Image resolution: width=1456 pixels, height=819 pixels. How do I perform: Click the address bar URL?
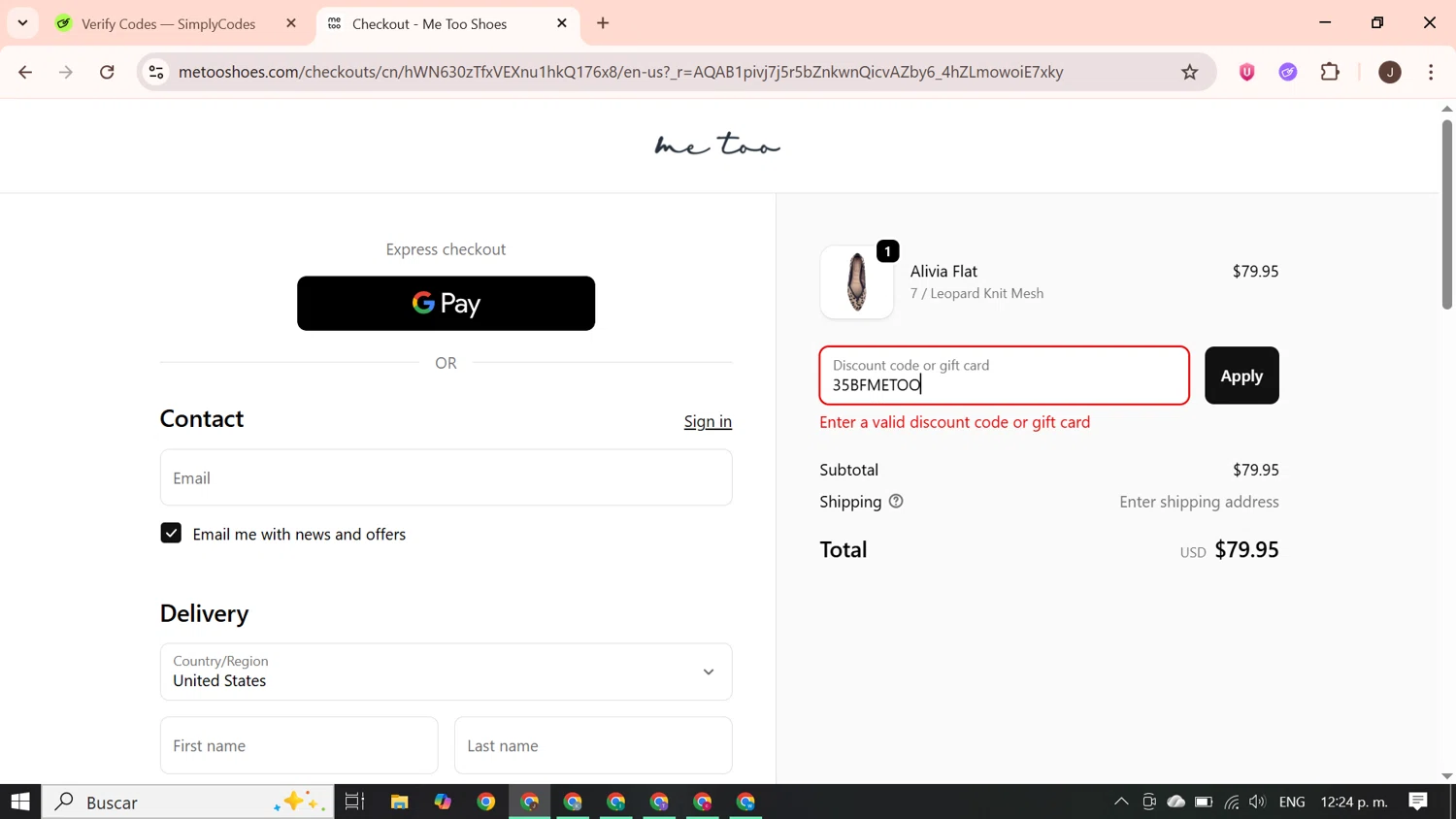[621, 72]
